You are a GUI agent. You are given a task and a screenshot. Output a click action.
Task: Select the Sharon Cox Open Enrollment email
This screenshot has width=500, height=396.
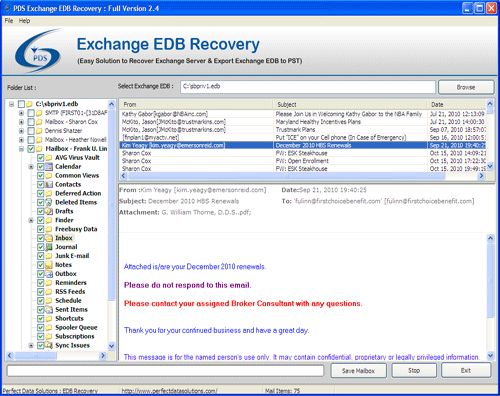point(303,161)
